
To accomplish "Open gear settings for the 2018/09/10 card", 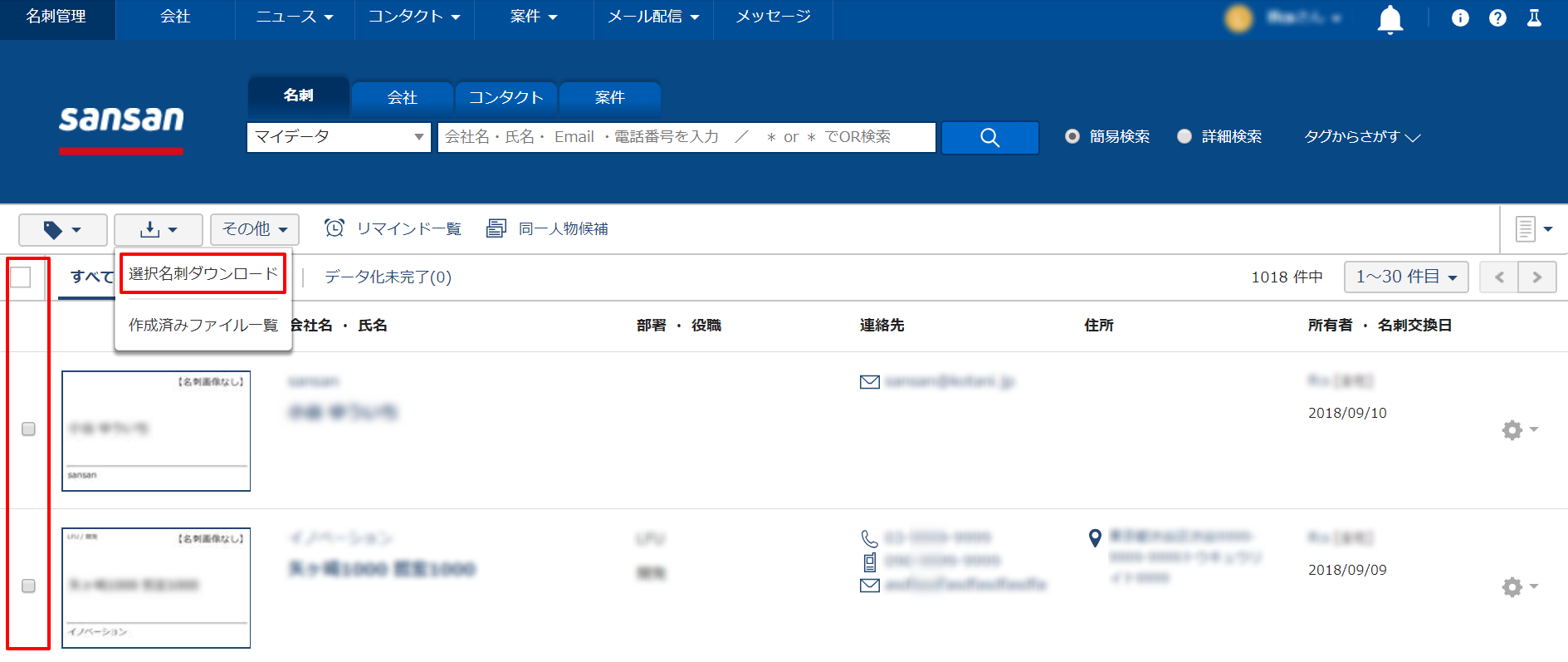I will click(1518, 429).
